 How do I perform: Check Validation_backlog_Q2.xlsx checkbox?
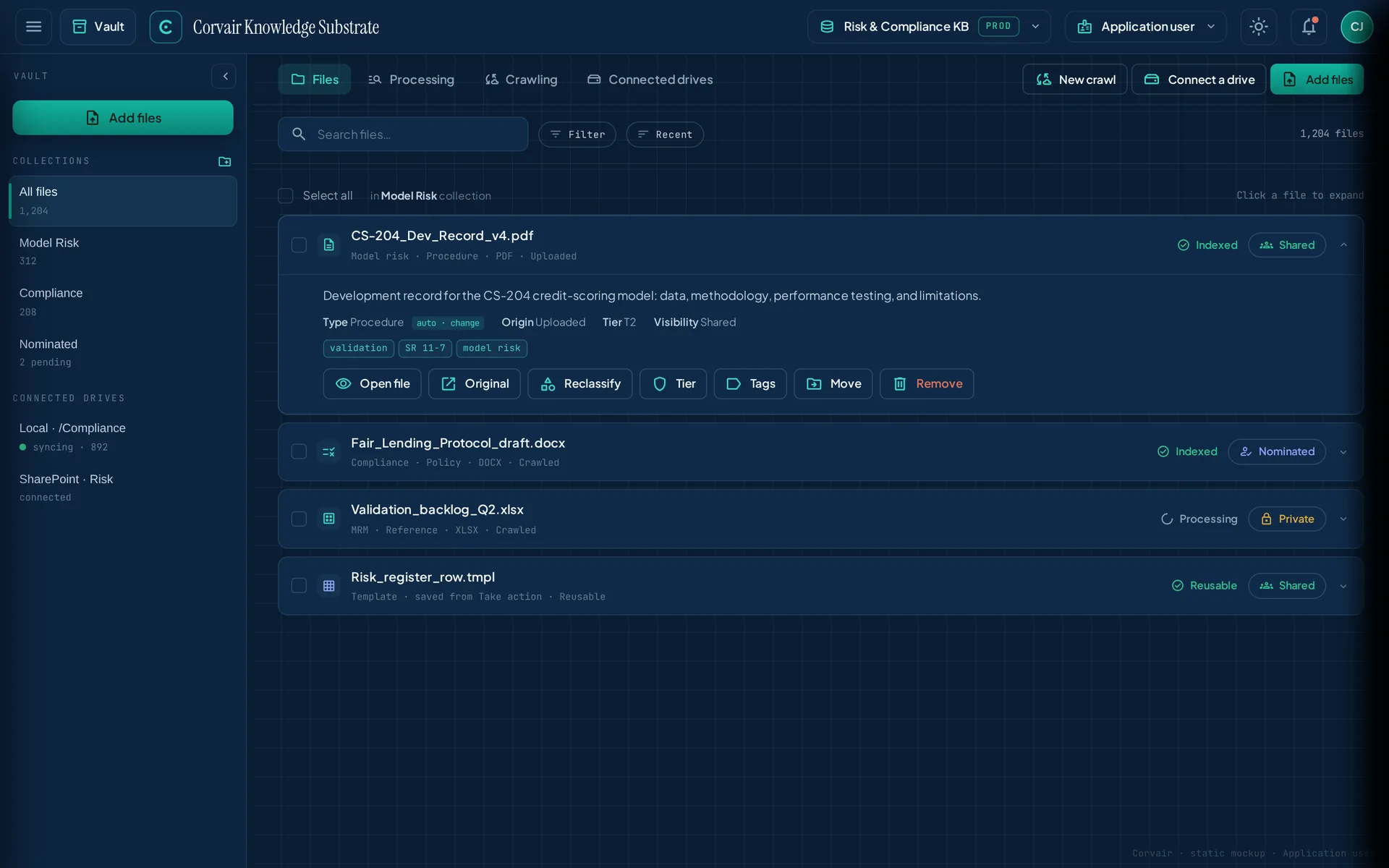(x=299, y=519)
